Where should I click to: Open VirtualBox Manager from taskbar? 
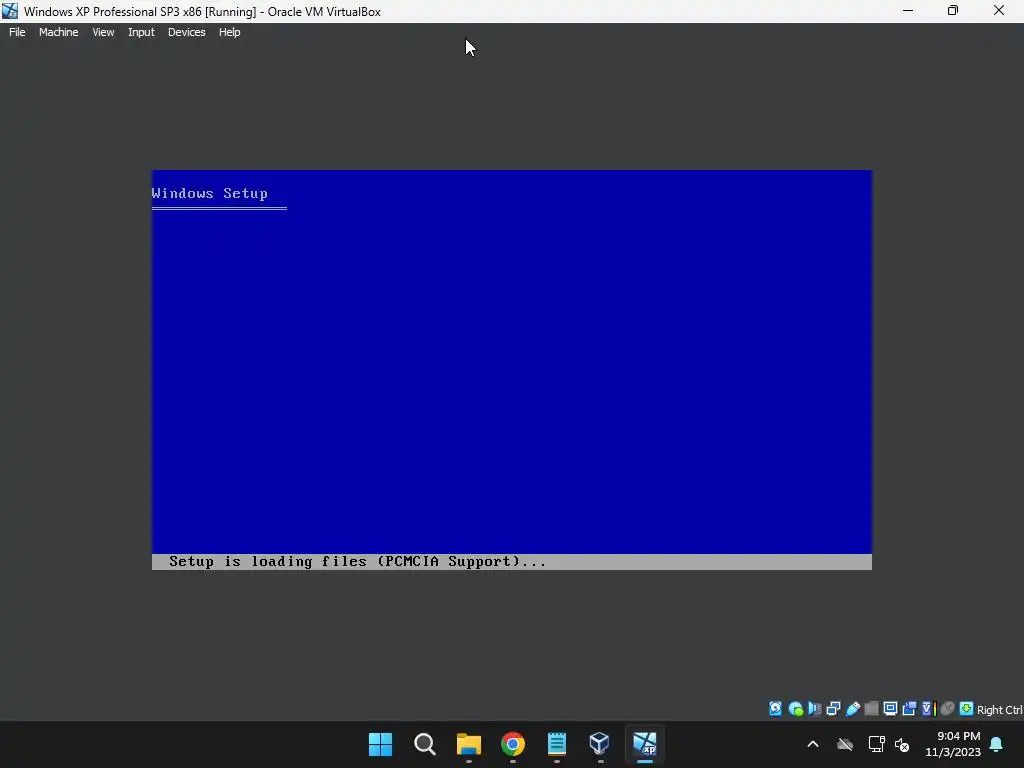[x=600, y=744]
